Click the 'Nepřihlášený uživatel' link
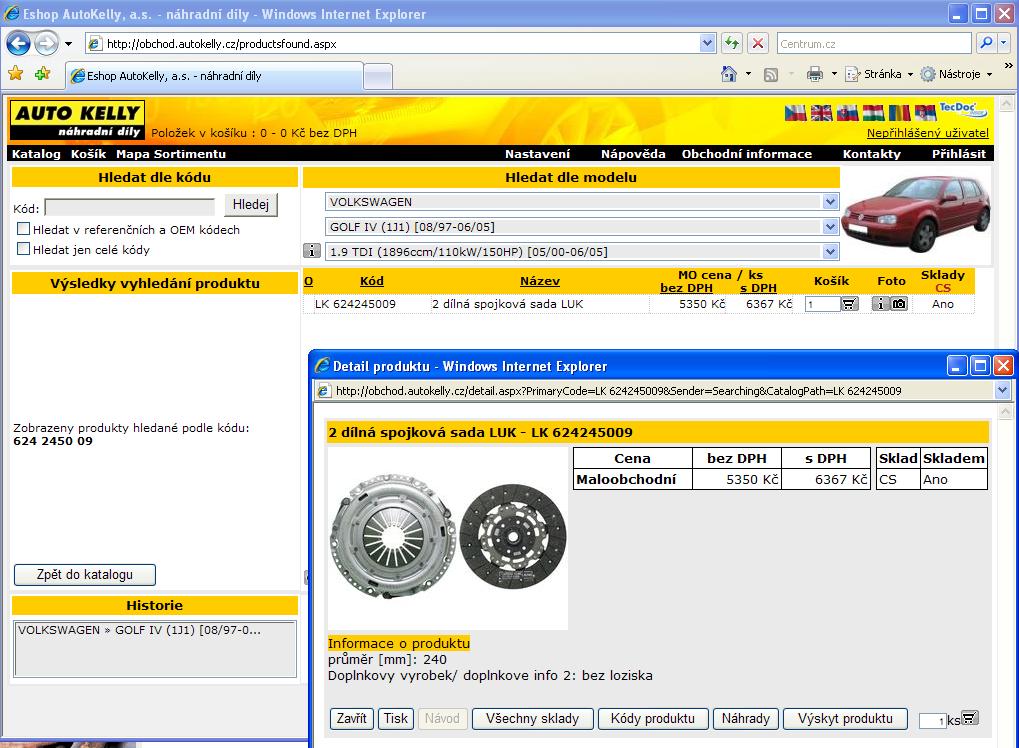 click(927, 133)
